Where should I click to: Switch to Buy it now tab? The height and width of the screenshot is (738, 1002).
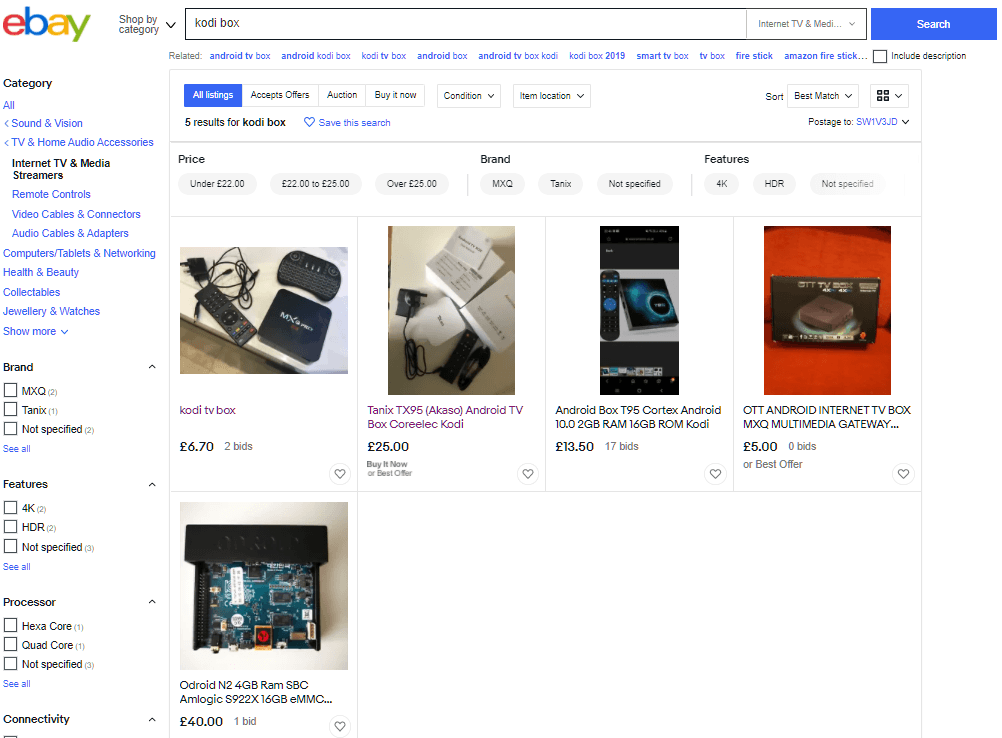396,95
